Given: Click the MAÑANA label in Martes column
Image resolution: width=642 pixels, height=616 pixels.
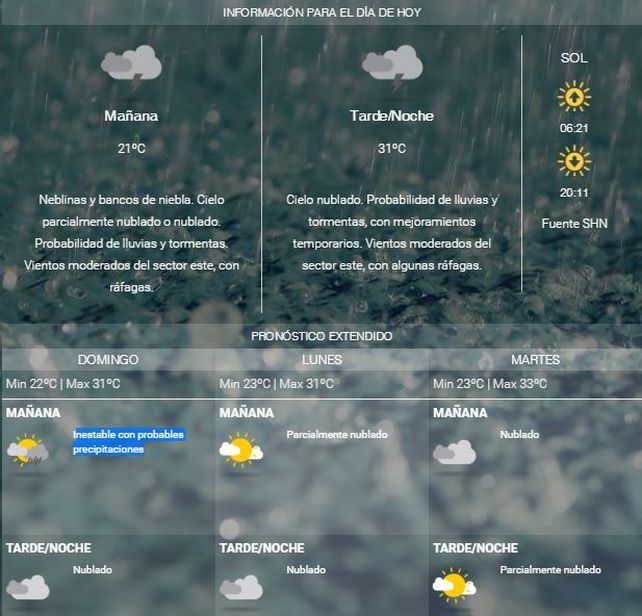Looking at the screenshot, I should click(460, 413).
